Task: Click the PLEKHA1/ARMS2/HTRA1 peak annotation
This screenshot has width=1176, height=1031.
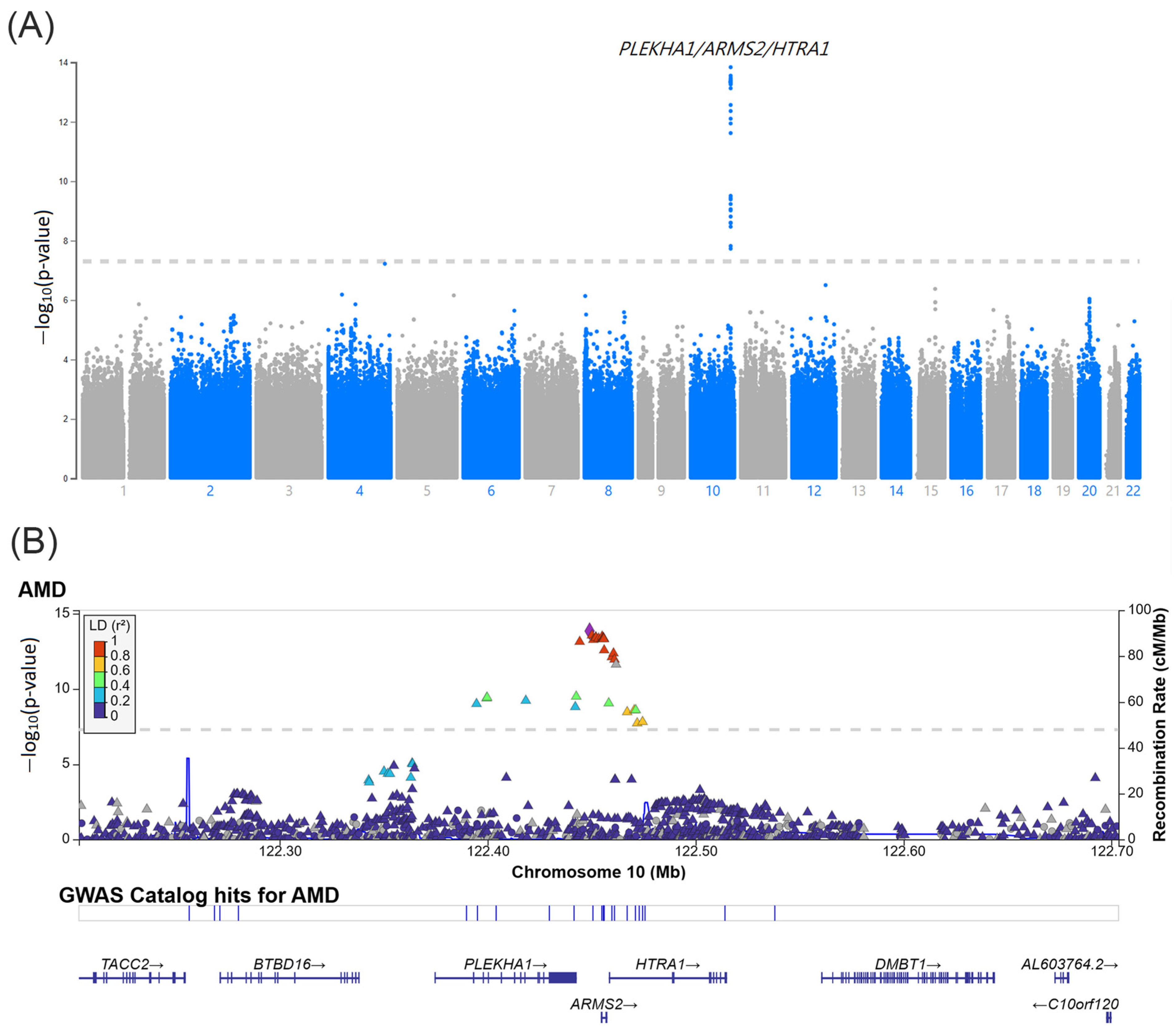Action: [x=724, y=50]
